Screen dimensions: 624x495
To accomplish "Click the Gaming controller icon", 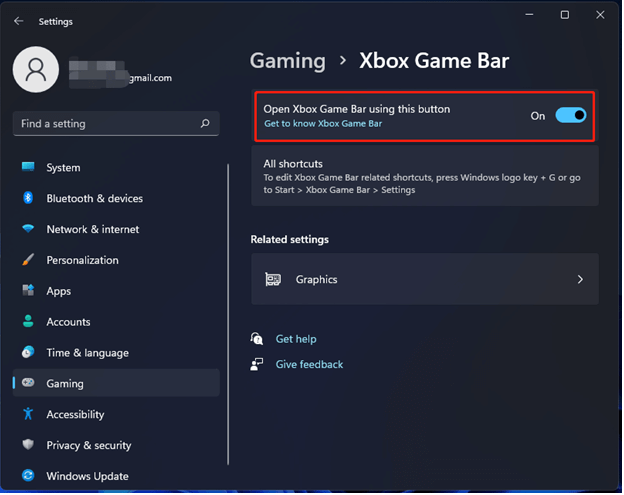I will click(x=28, y=383).
